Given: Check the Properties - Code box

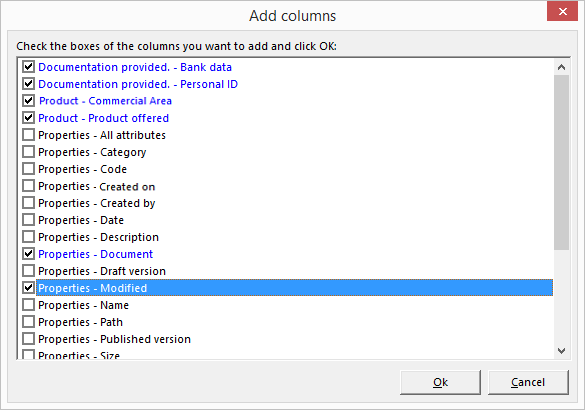Looking at the screenshot, I should [x=28, y=169].
